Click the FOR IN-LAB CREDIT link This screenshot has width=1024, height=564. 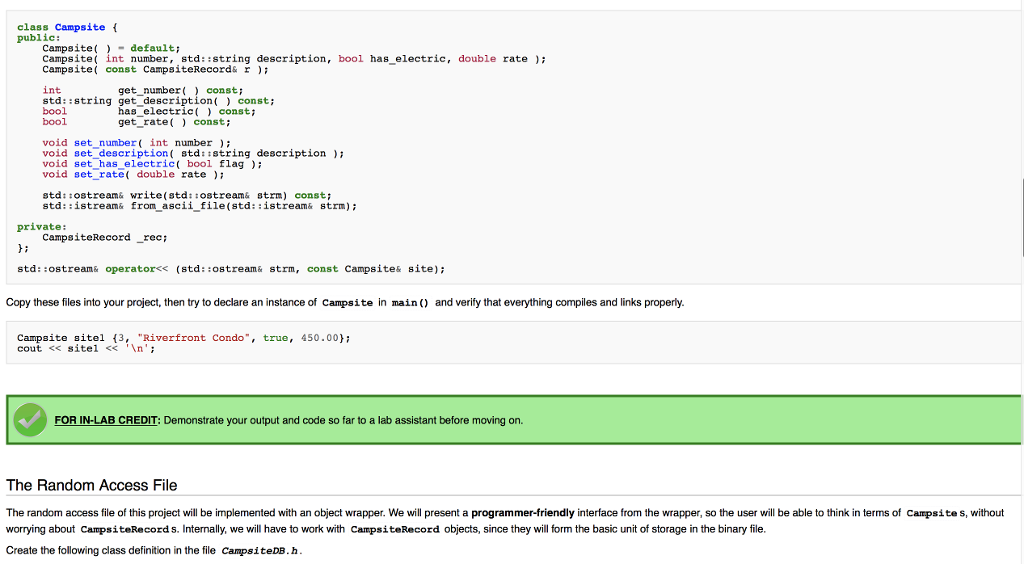pyautogui.click(x=106, y=420)
